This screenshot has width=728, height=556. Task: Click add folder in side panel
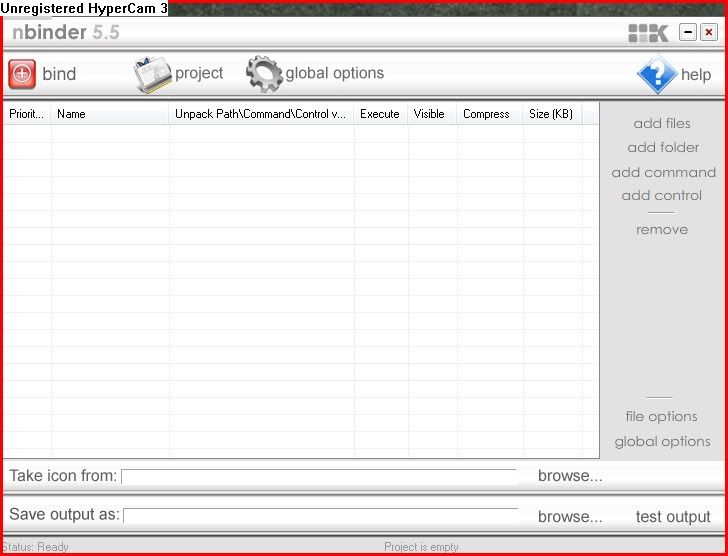[663, 148]
